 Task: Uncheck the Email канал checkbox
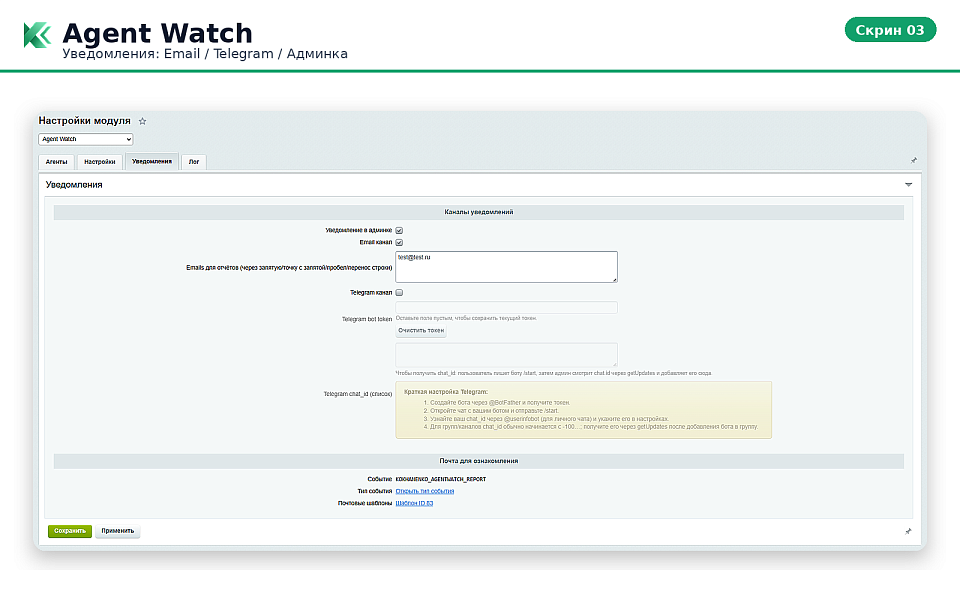pyautogui.click(x=399, y=242)
